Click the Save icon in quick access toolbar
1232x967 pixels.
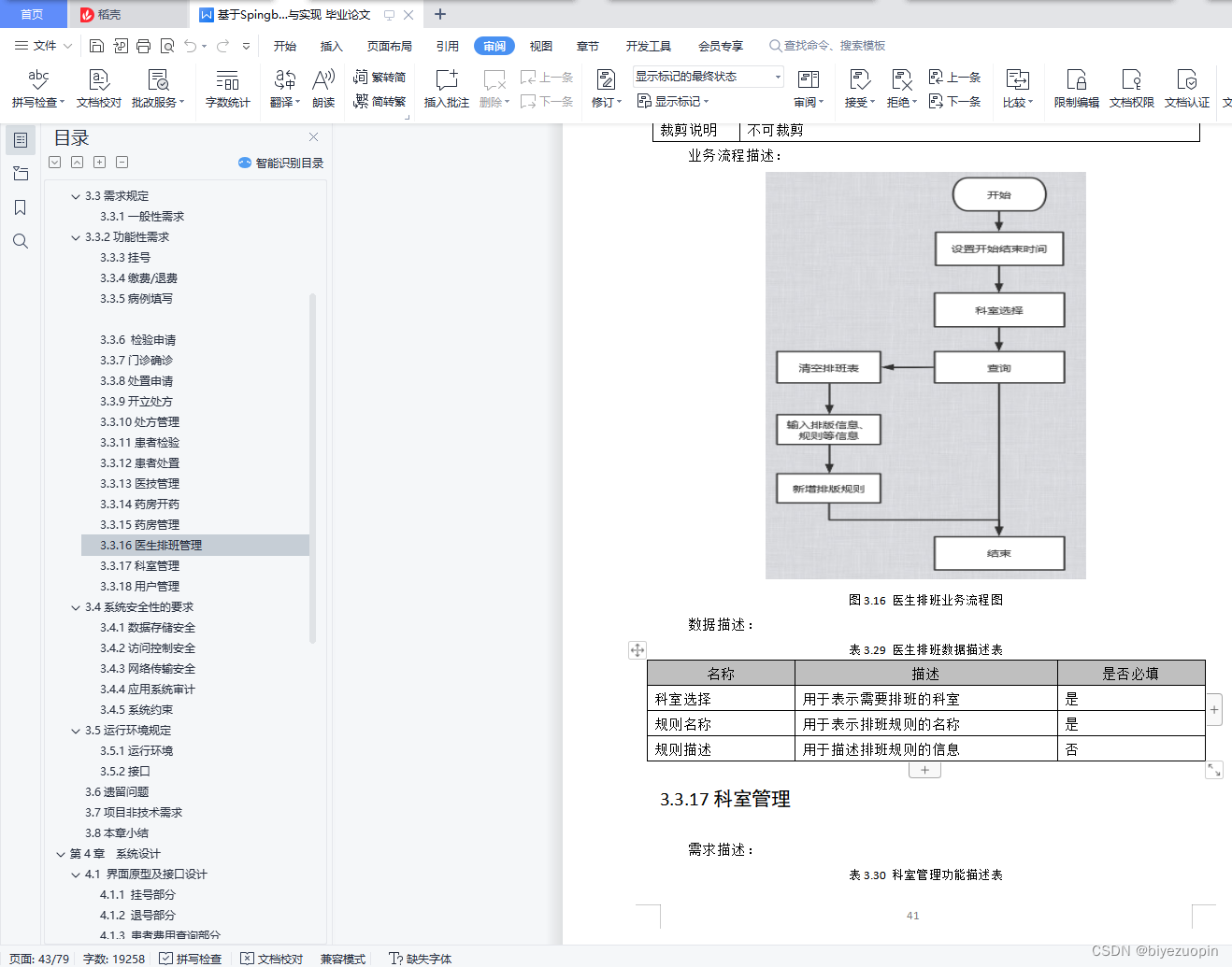(x=96, y=45)
